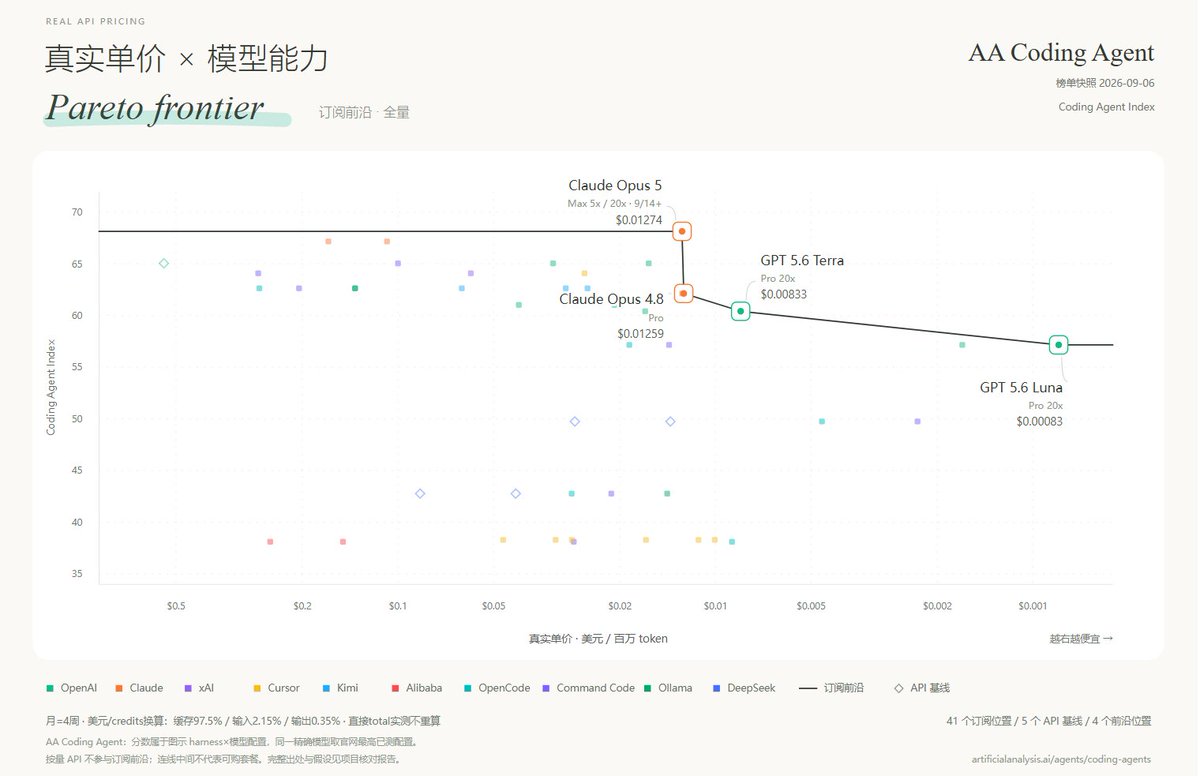The height and width of the screenshot is (776, 1200).
Task: Click the $0.01 x-axis tick label
Action: tap(715, 606)
